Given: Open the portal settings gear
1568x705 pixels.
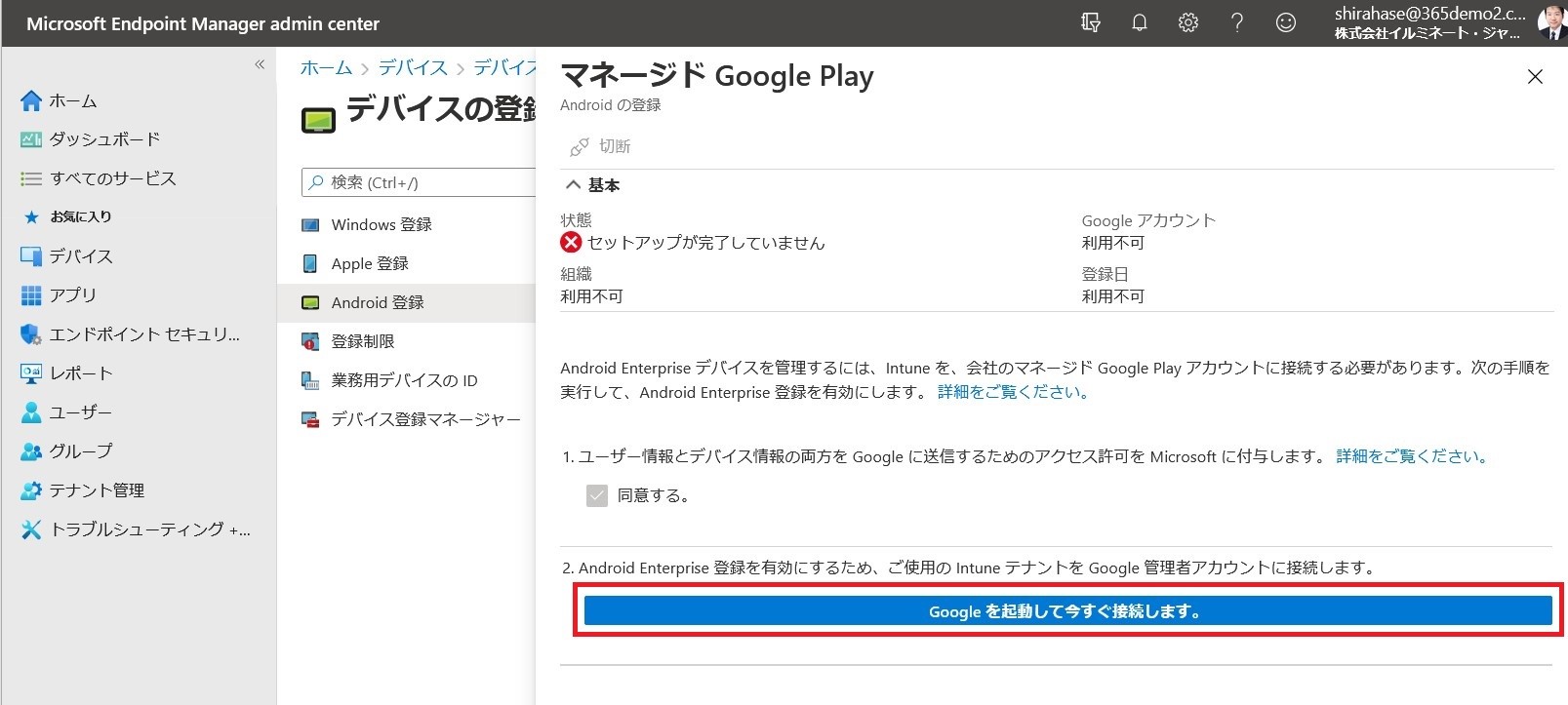Looking at the screenshot, I should click(x=1188, y=22).
